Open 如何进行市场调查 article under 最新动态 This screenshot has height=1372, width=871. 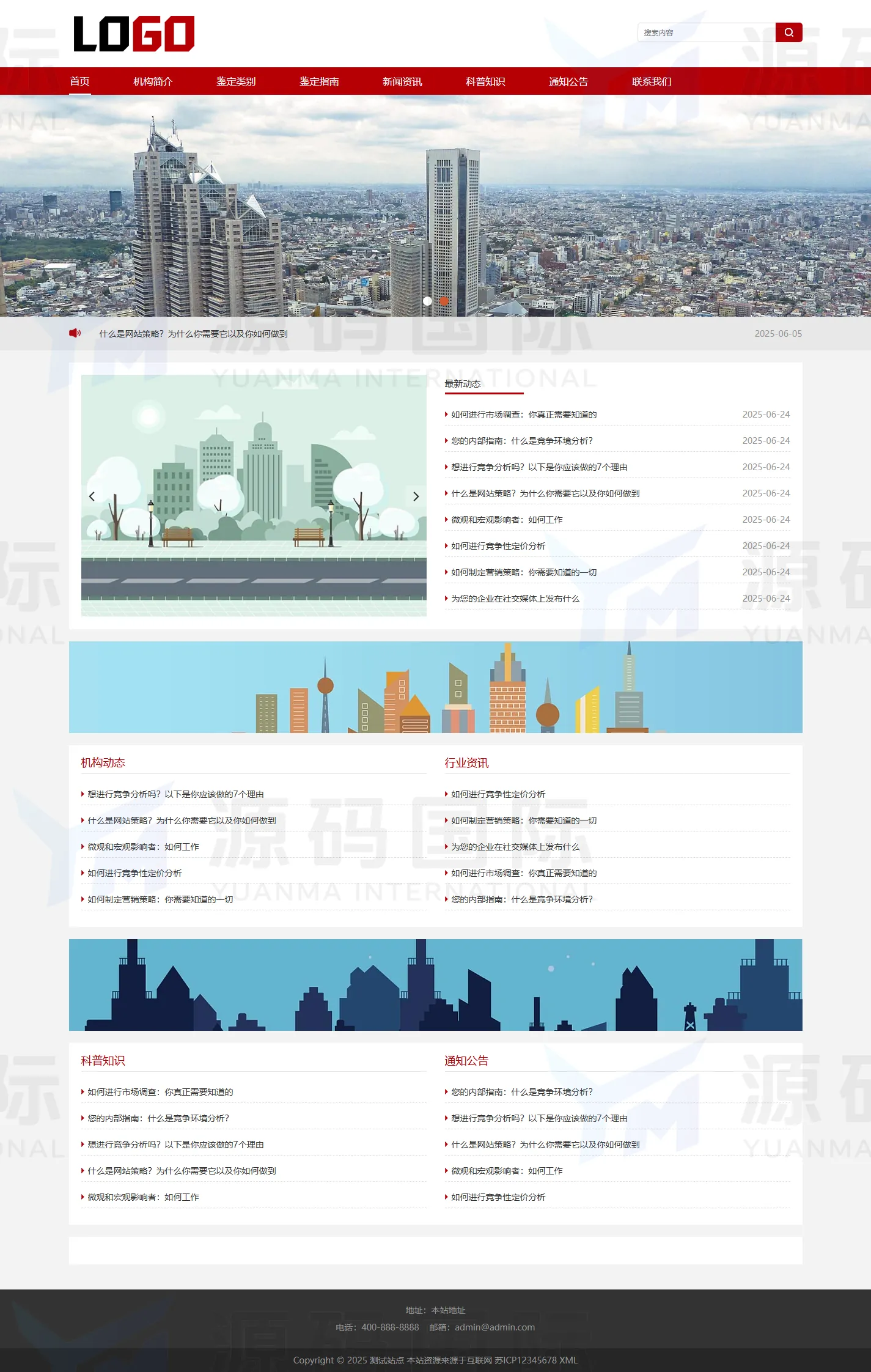coord(524,415)
